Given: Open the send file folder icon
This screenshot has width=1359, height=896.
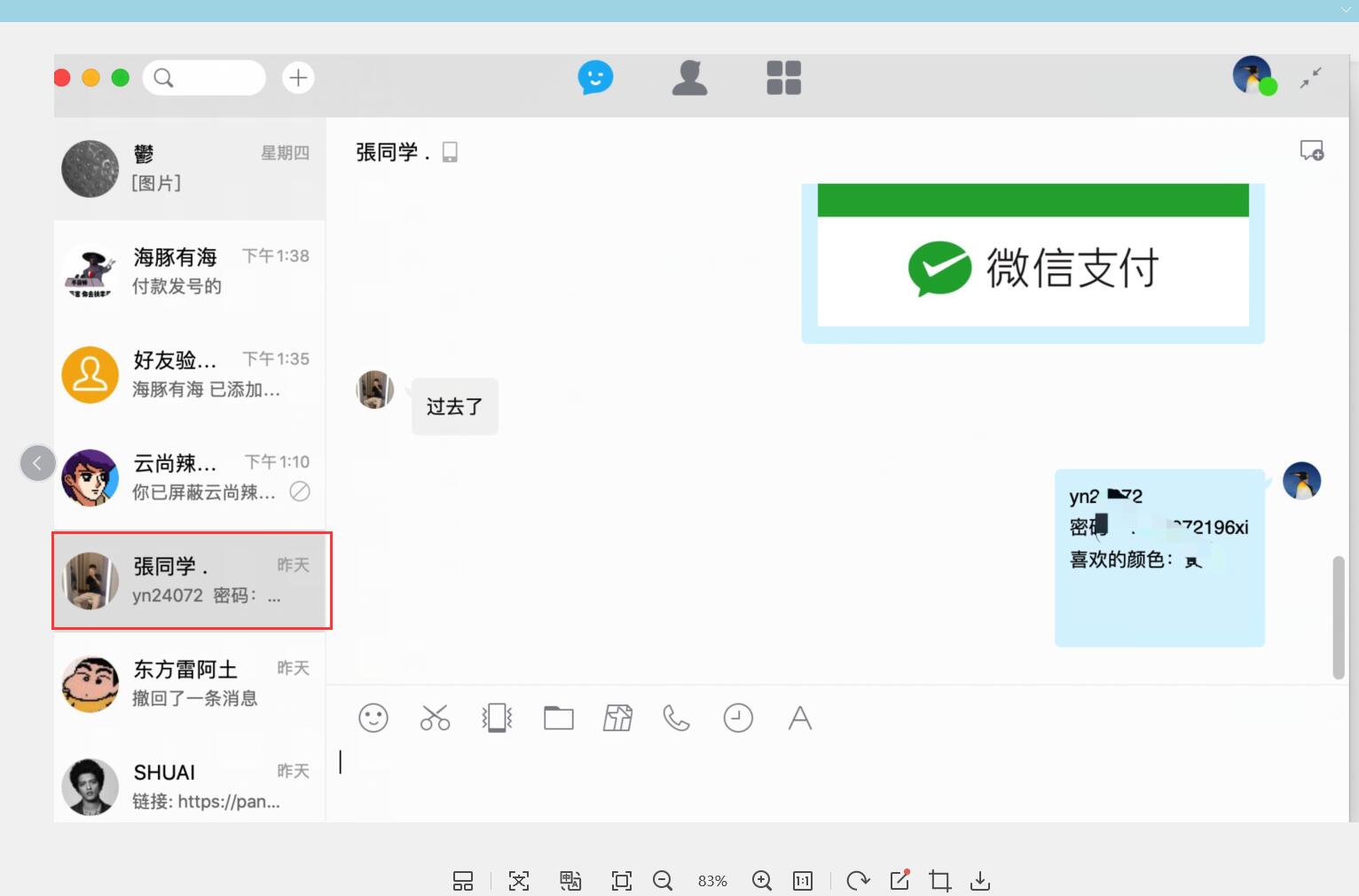Looking at the screenshot, I should (x=558, y=718).
